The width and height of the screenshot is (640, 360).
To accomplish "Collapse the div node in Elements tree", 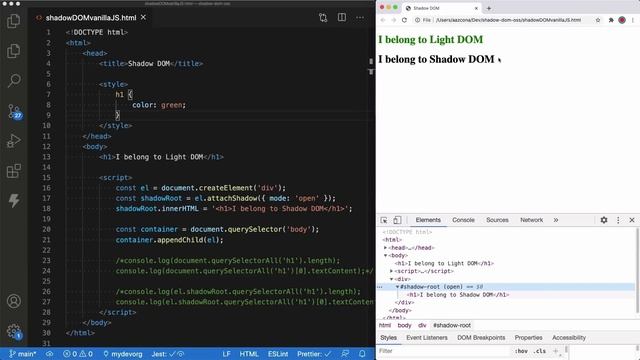I will pyautogui.click(x=391, y=279).
